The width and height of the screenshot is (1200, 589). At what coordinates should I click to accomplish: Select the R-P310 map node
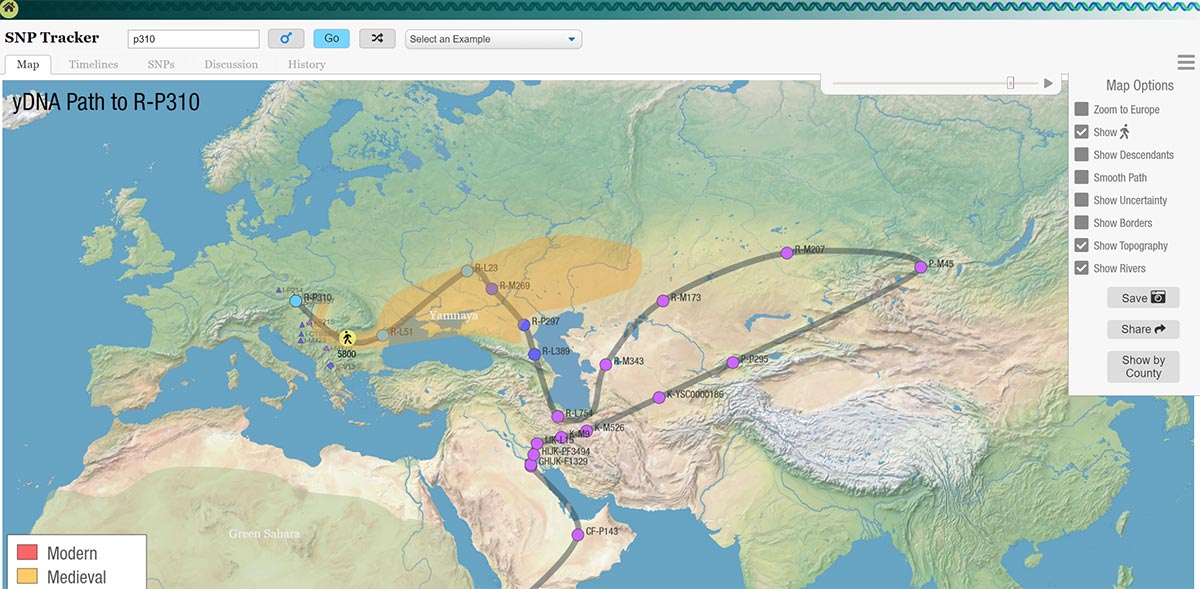coord(295,300)
